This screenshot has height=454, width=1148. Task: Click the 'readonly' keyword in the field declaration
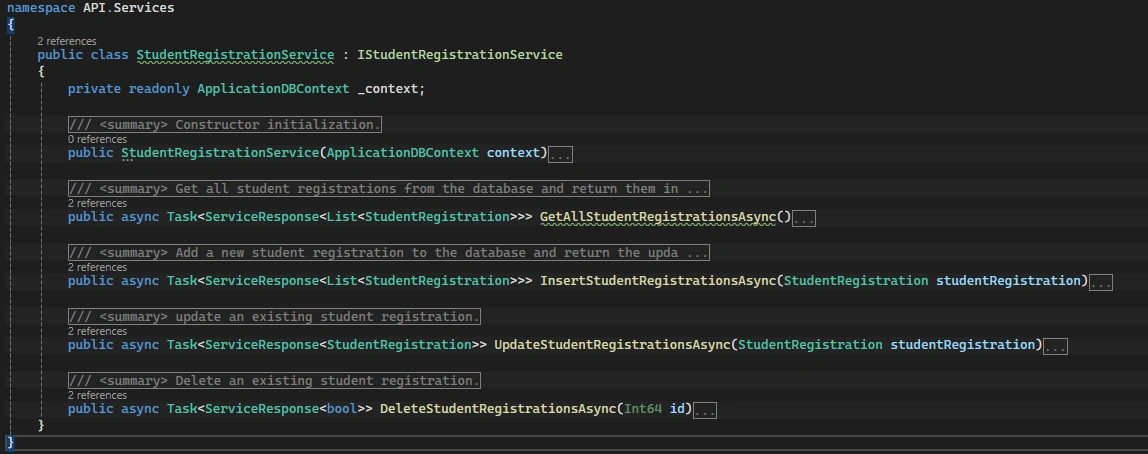(159, 89)
